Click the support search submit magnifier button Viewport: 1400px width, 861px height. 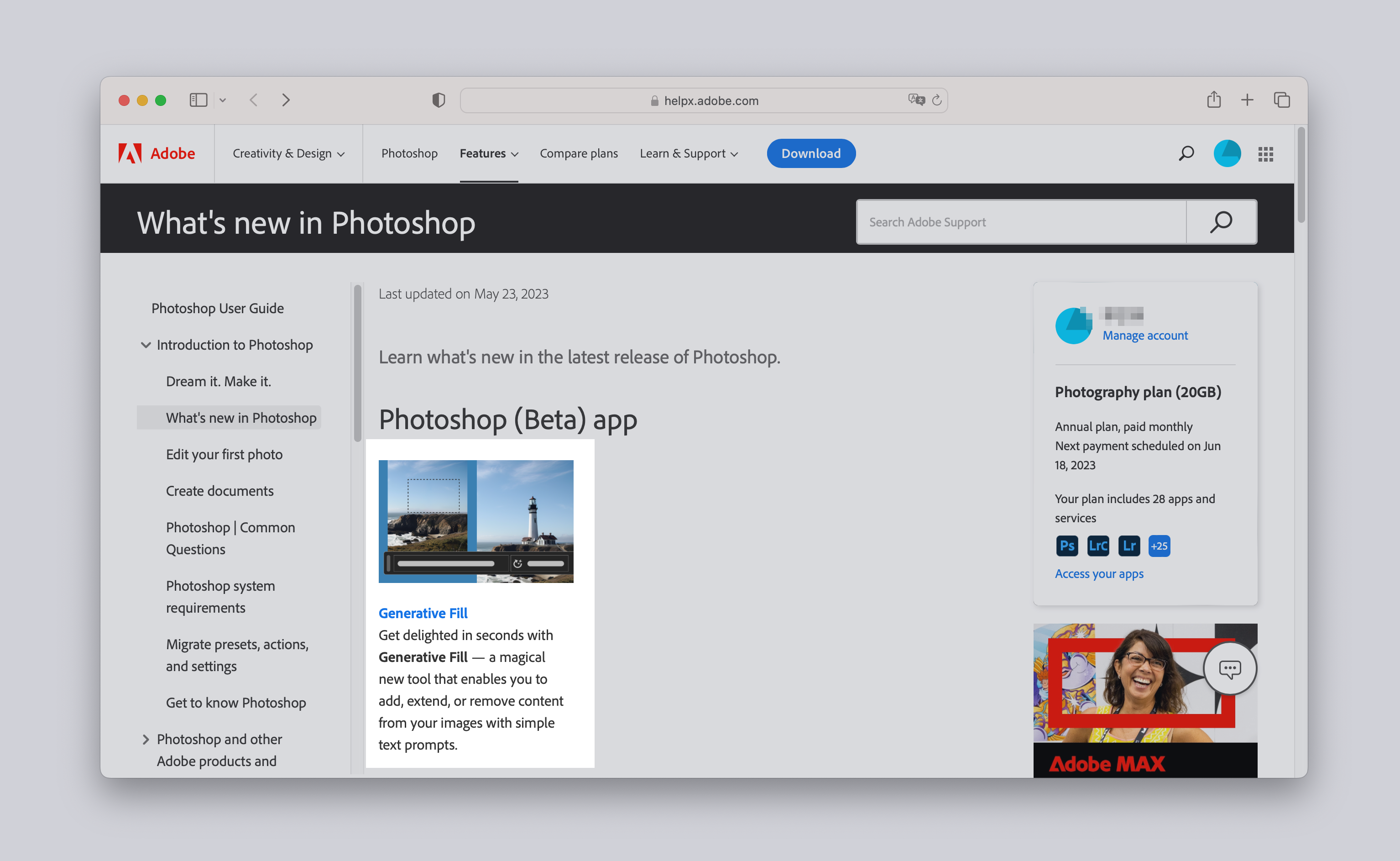1221,222
